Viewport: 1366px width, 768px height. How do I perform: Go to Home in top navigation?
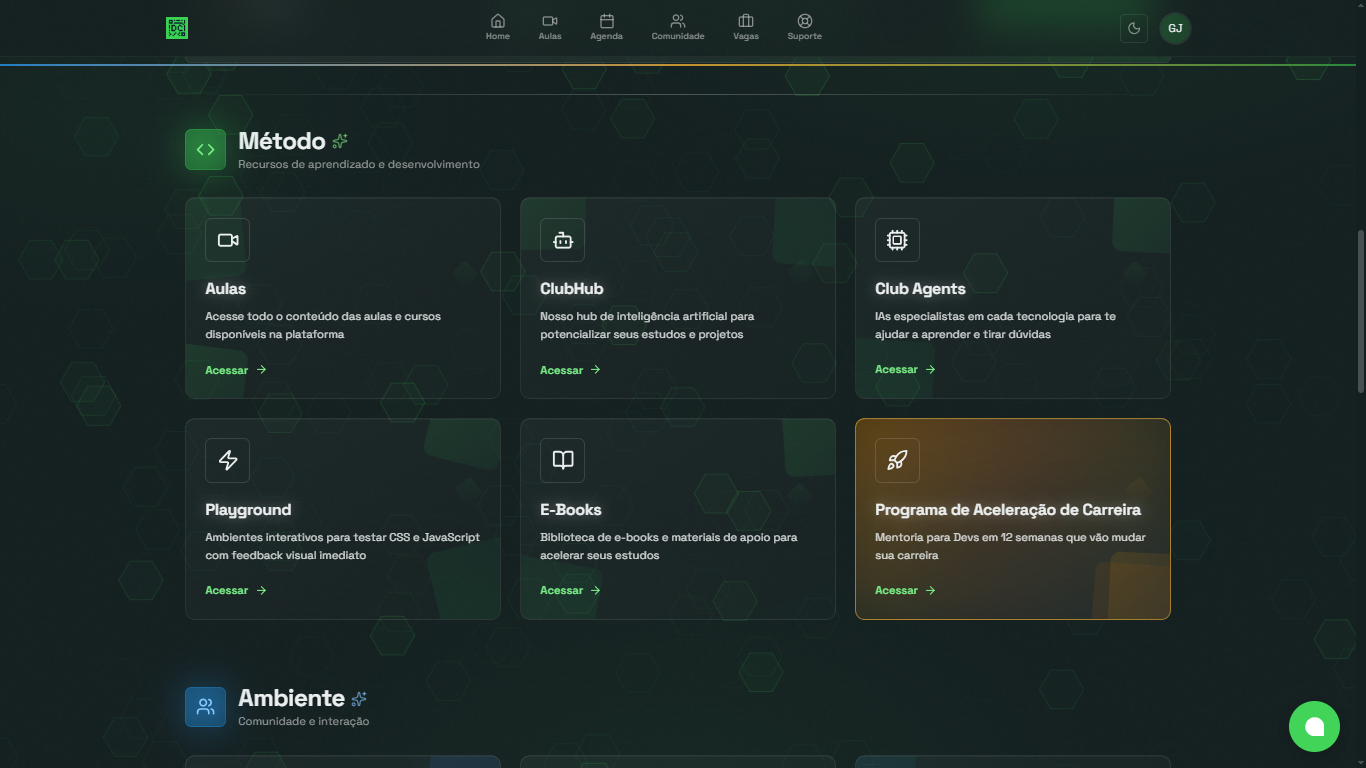498,27
